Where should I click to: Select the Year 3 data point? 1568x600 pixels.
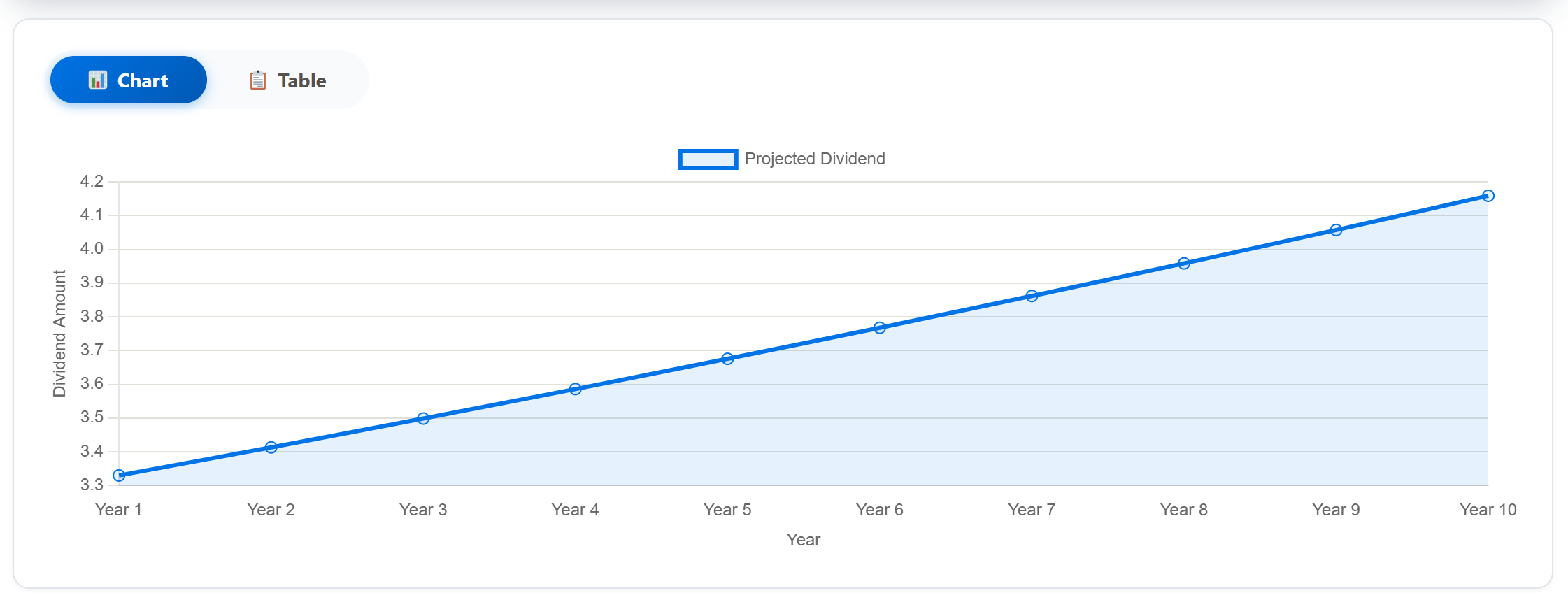pyautogui.click(x=423, y=418)
